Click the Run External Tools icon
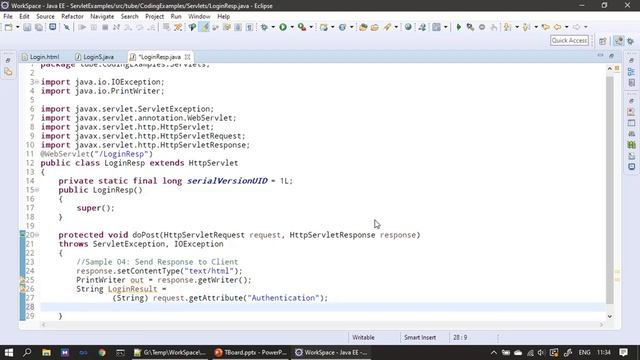This screenshot has height=360, width=640. 302,27
